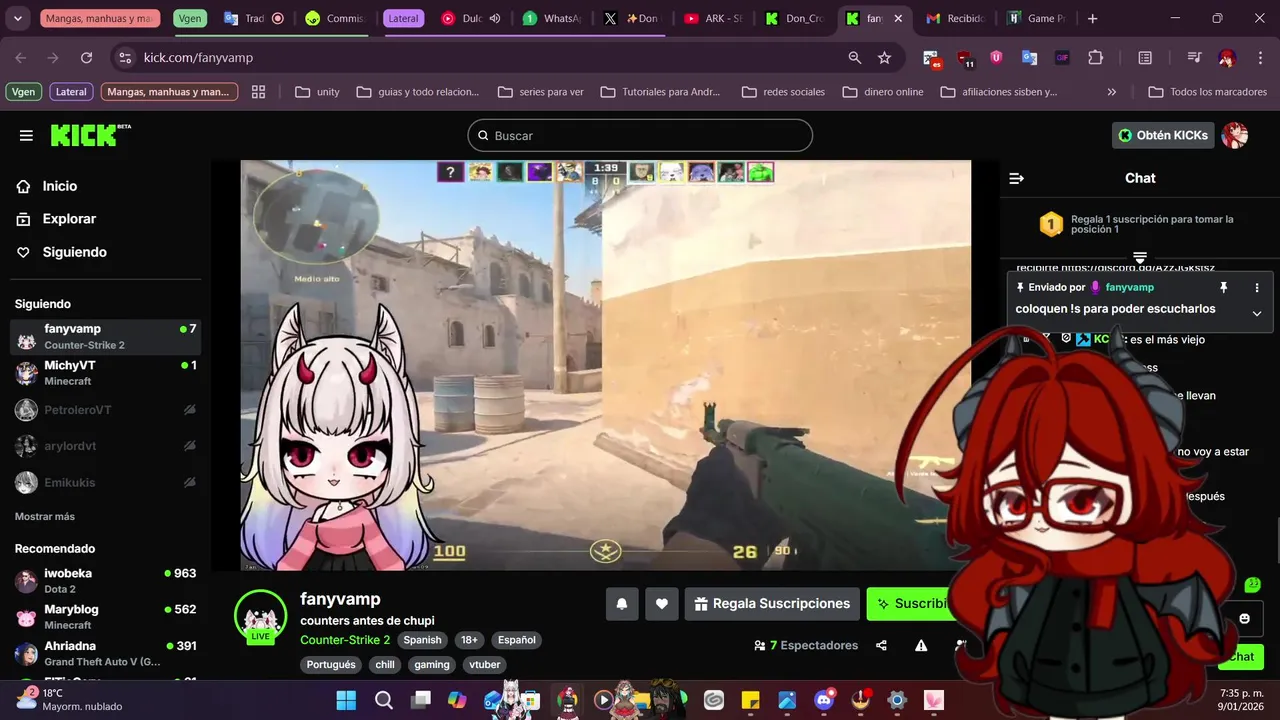Click the Spanish tag
1280x720 pixels.
422,640
